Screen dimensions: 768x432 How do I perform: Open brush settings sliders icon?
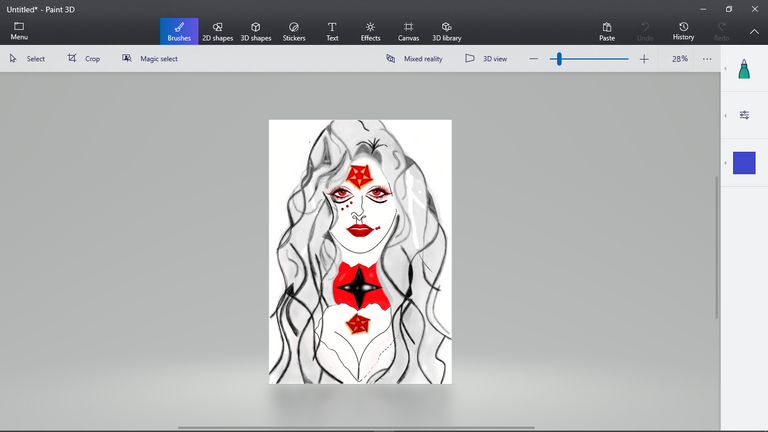(744, 115)
